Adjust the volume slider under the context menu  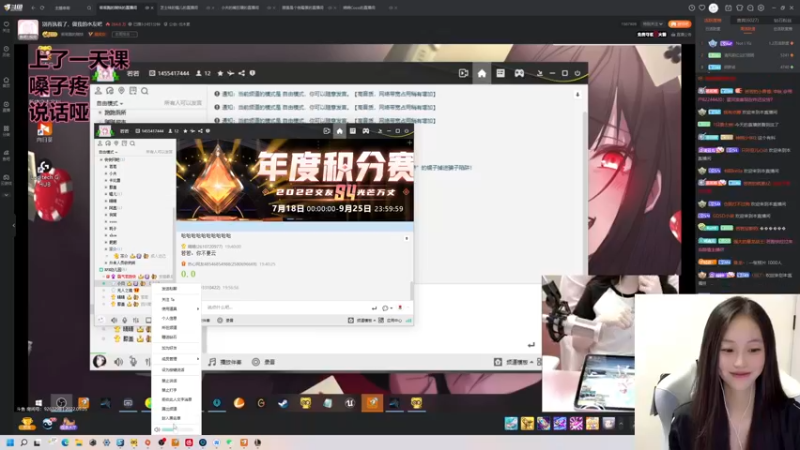(x=177, y=430)
